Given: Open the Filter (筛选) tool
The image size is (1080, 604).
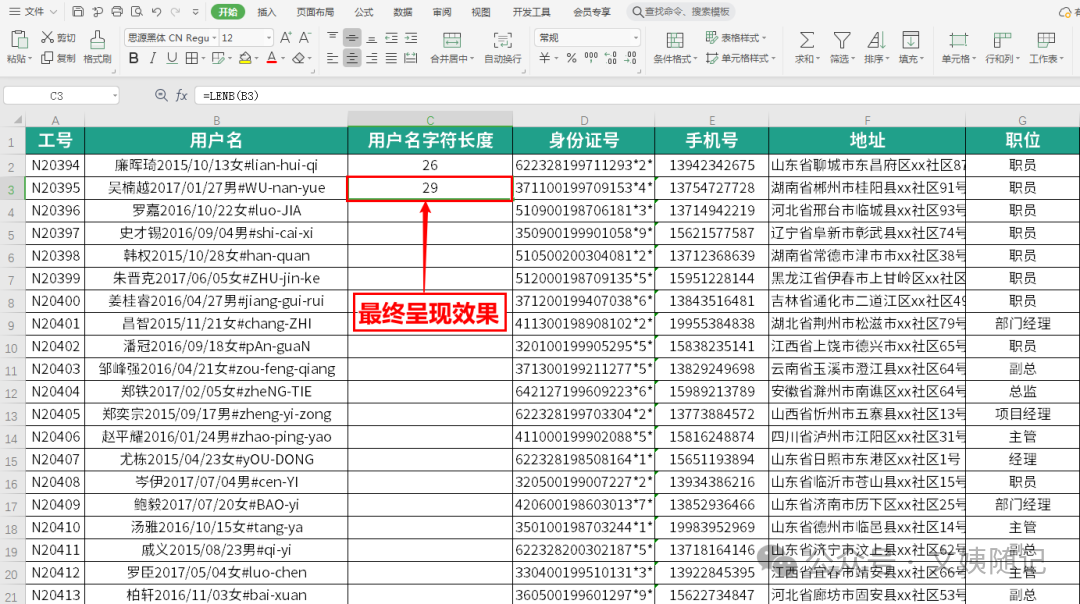Looking at the screenshot, I should tap(842, 47).
